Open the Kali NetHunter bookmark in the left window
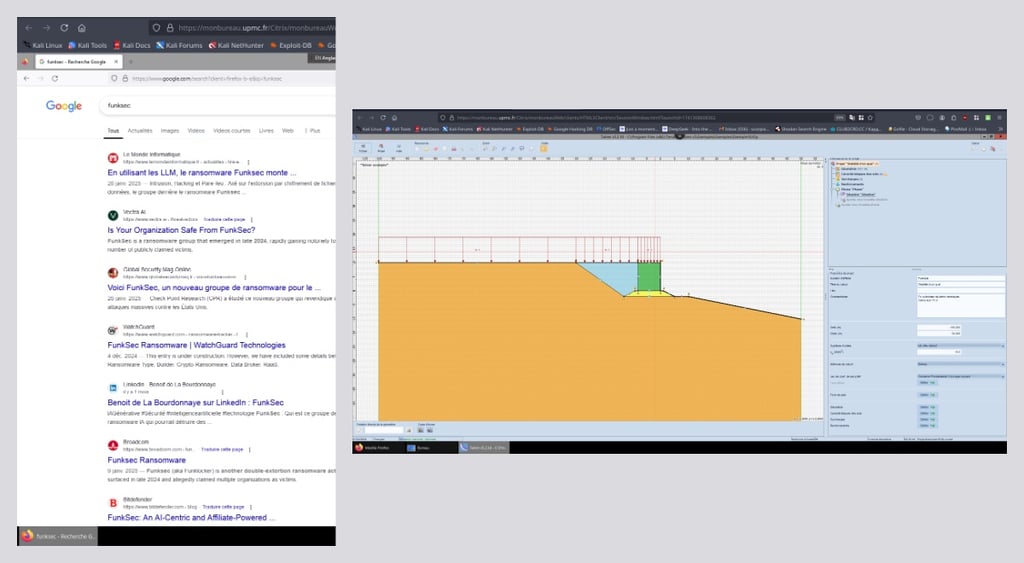 (236, 46)
